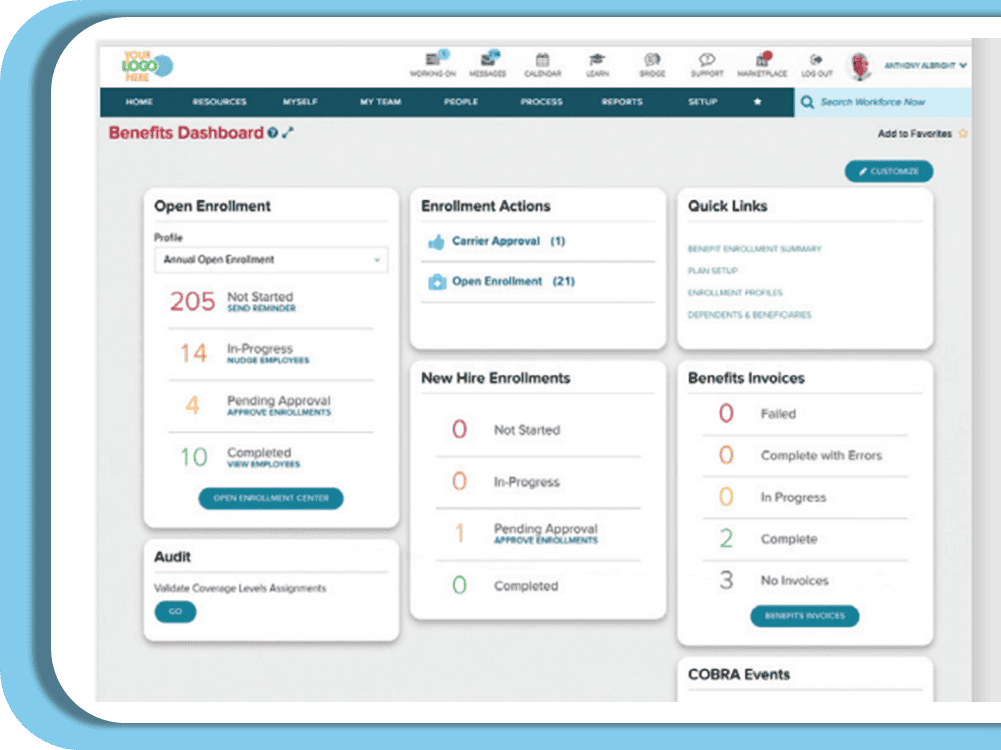The image size is (1001, 750).
Task: Click the Support chat icon
Action: click(x=707, y=60)
